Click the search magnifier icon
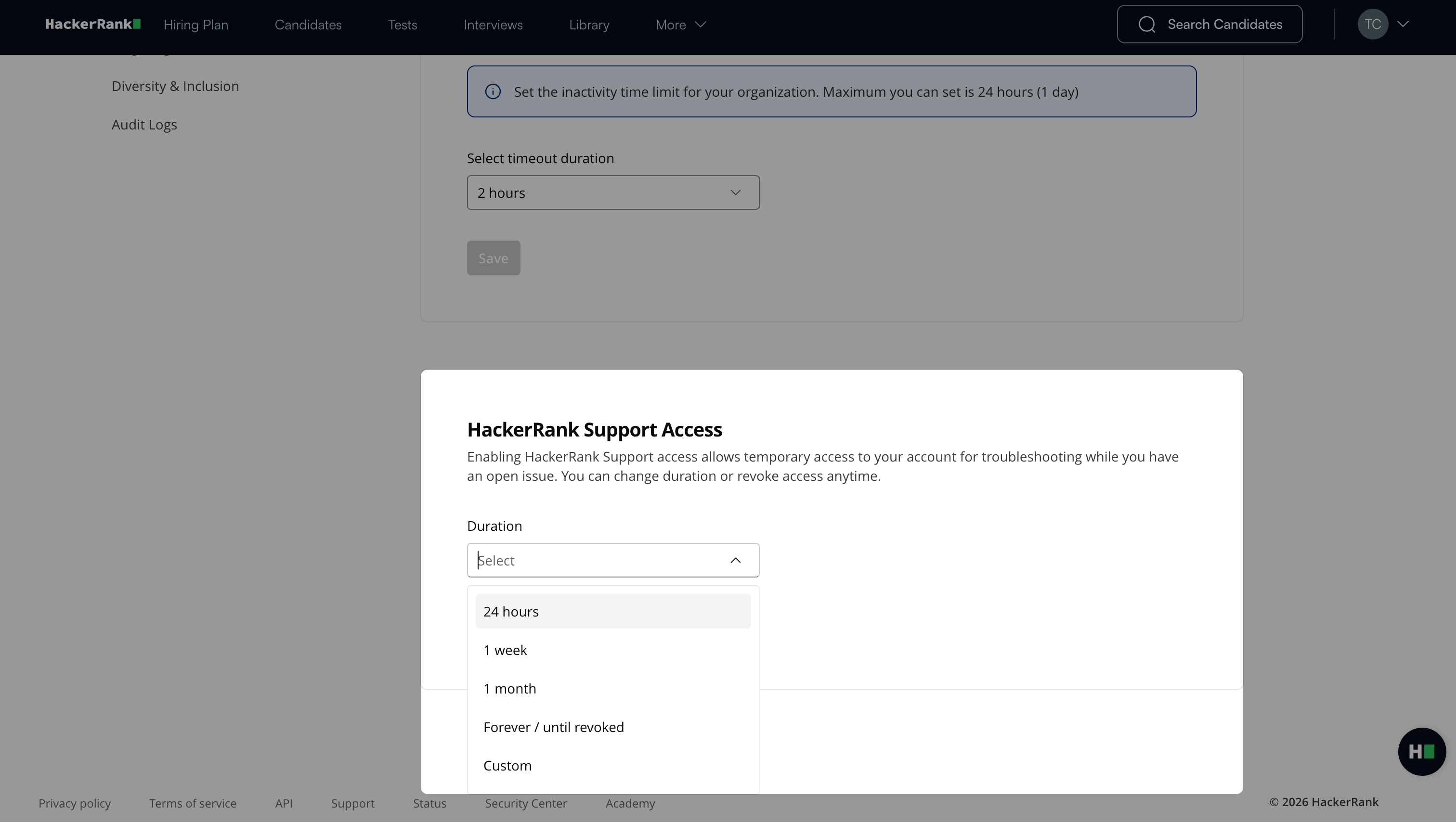 pos(1147,24)
